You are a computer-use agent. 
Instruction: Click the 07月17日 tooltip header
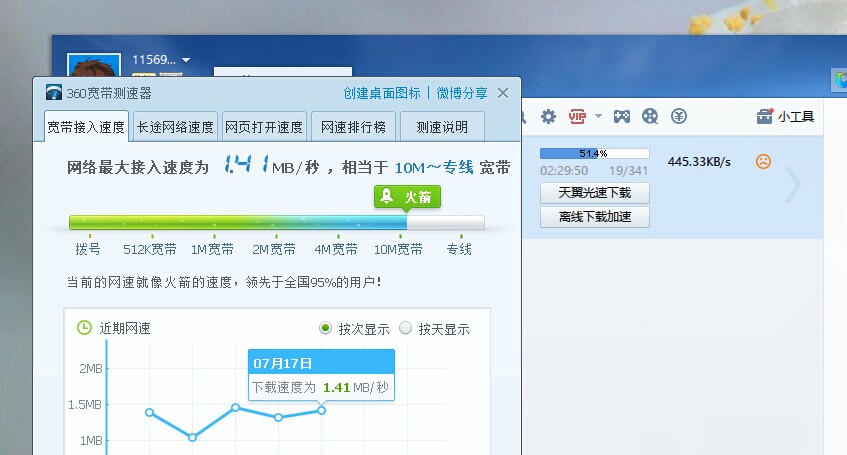[x=321, y=363]
